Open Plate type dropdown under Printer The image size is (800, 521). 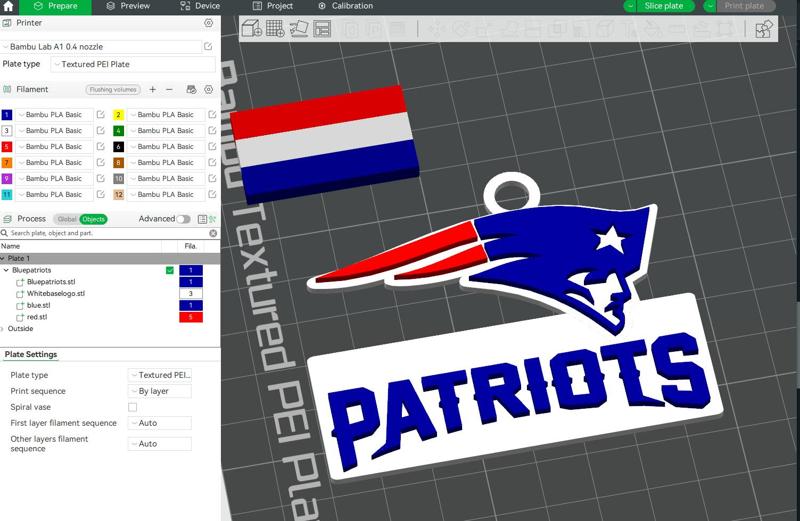coord(133,64)
